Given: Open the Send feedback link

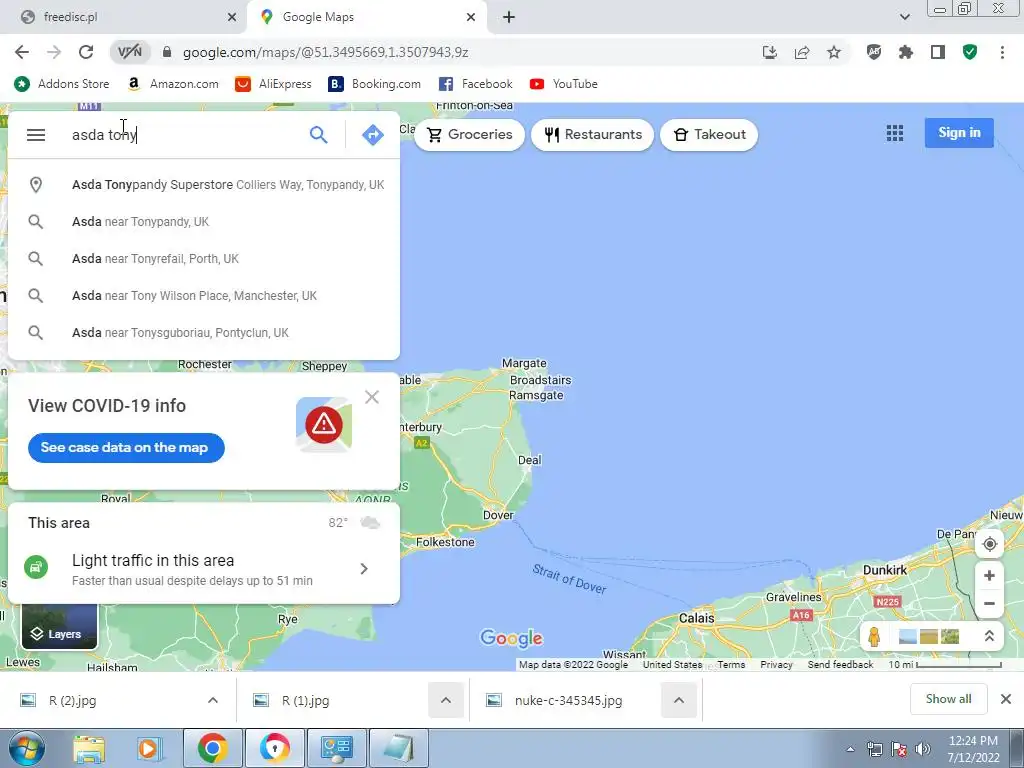Looking at the screenshot, I should tap(840, 664).
